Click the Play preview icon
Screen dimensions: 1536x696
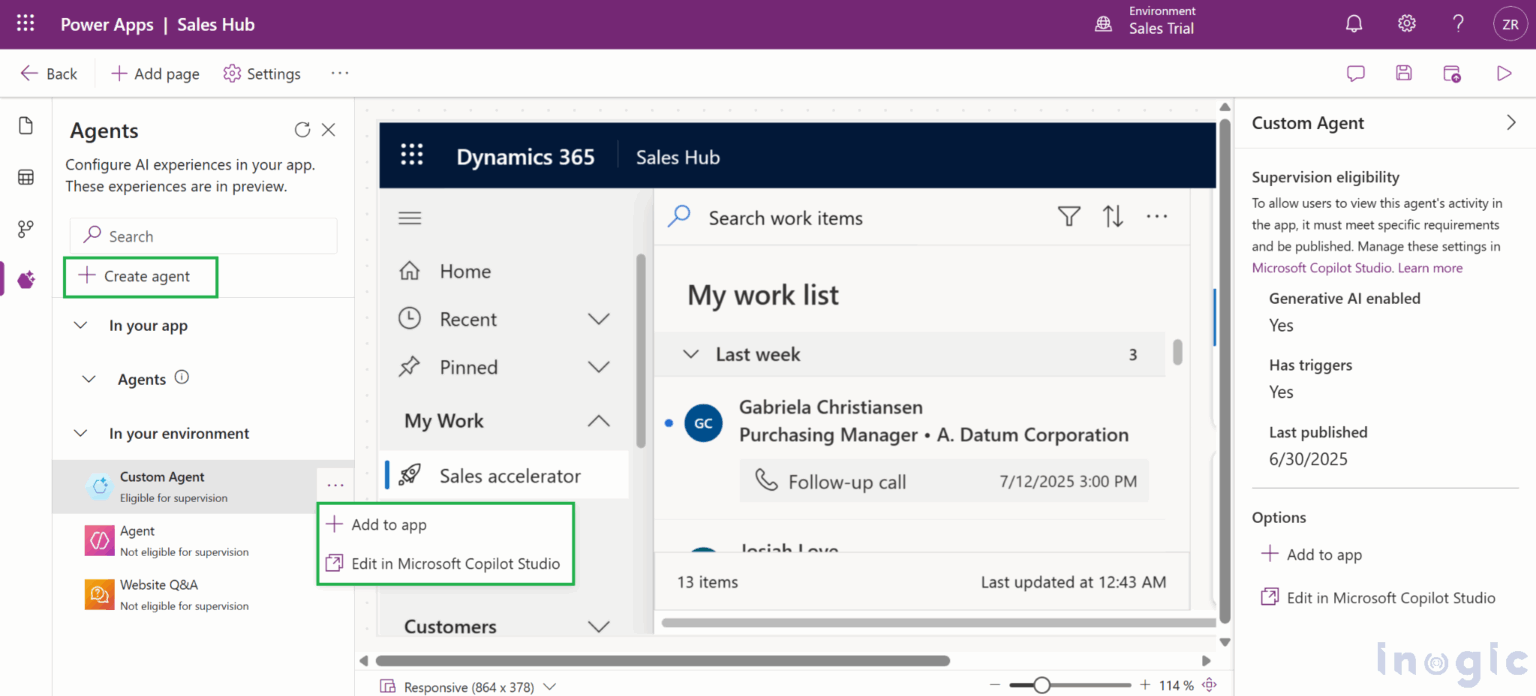[x=1504, y=73]
